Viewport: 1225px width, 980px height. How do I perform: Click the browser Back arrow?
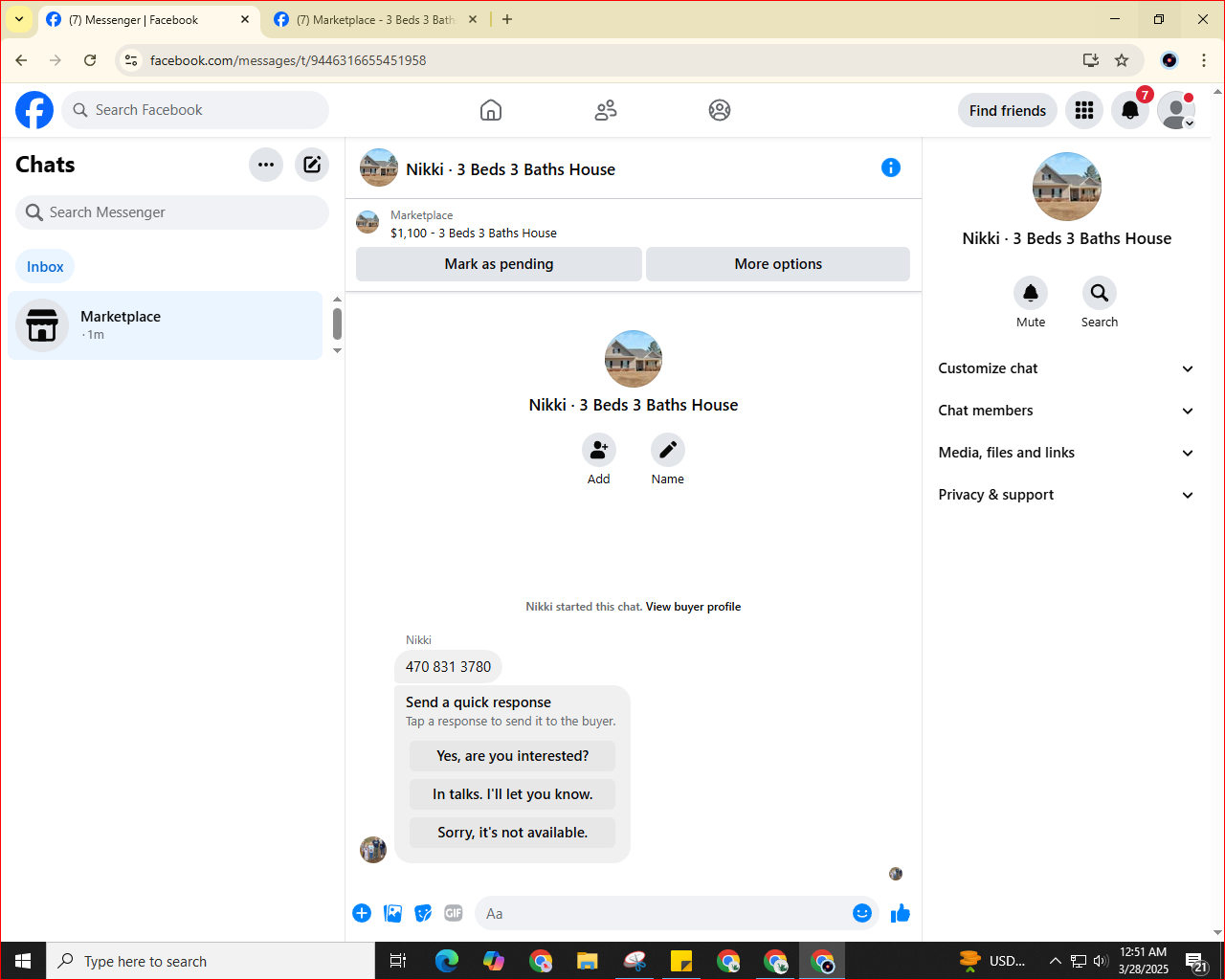pyautogui.click(x=21, y=60)
